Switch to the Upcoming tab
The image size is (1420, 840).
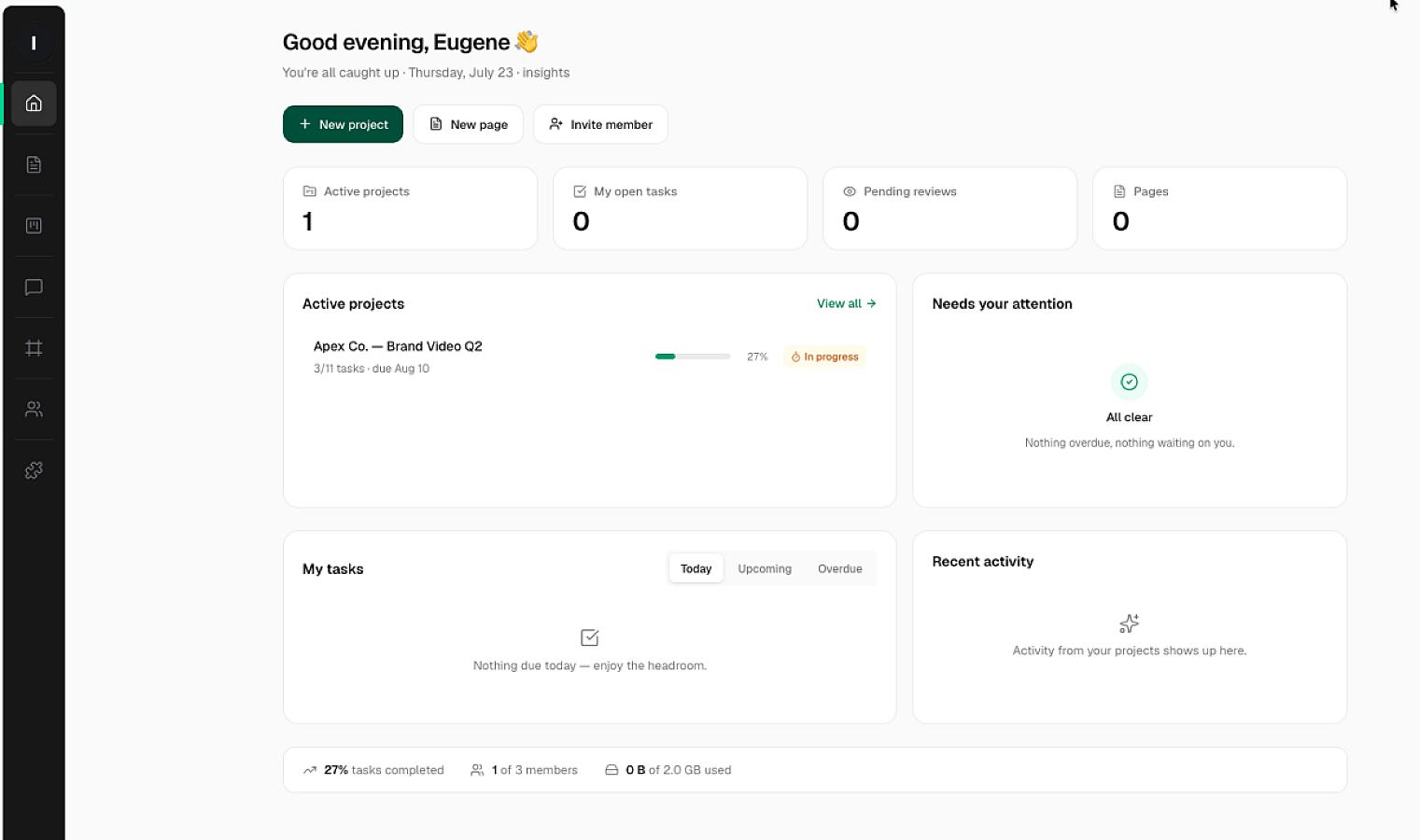pos(765,568)
